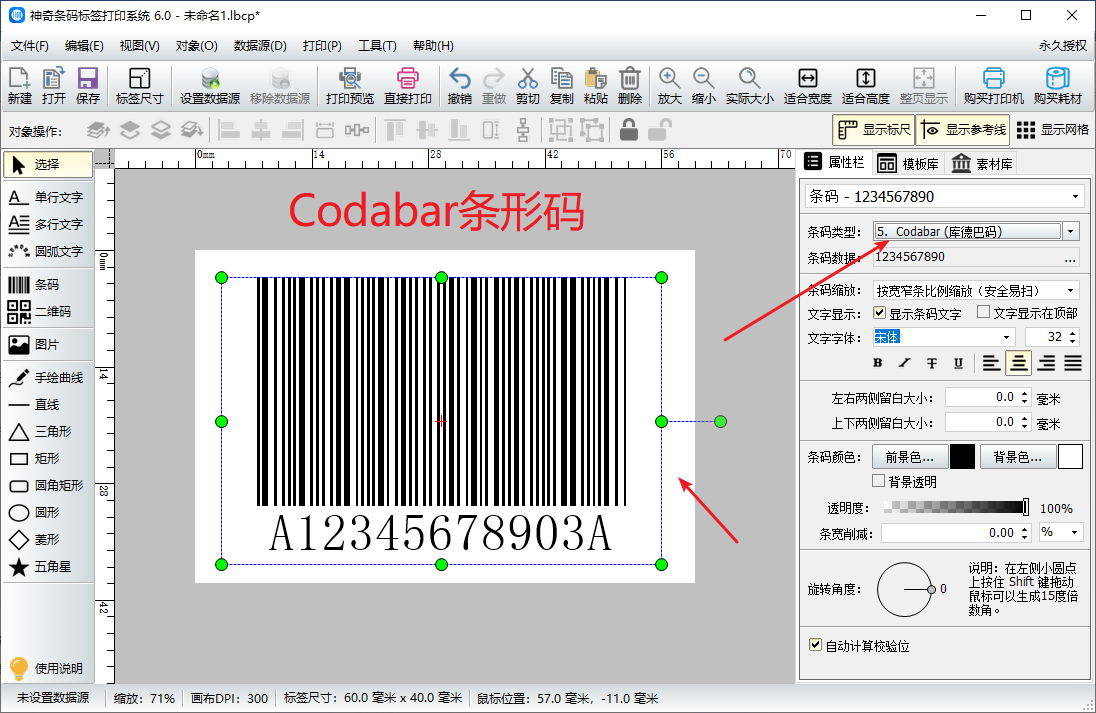Fit canvas with 适合高度
The width and height of the screenshot is (1096, 713).
click(865, 86)
